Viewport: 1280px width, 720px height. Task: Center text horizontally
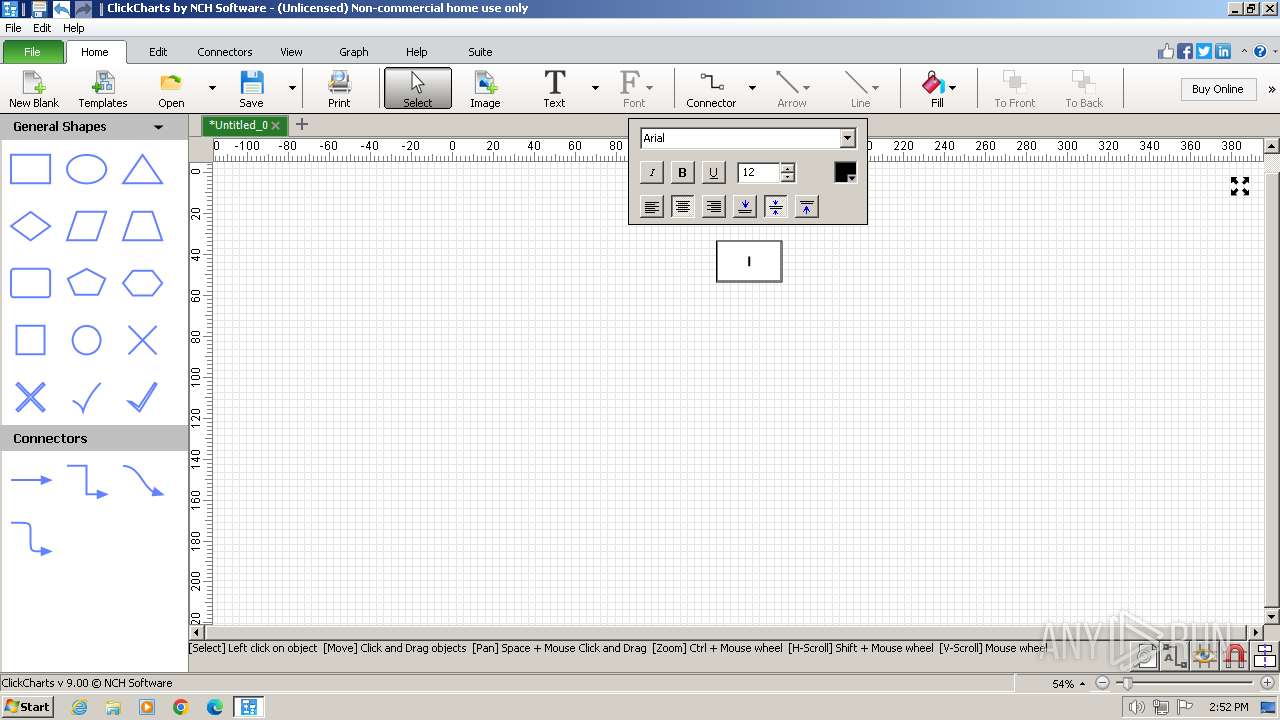click(682, 207)
